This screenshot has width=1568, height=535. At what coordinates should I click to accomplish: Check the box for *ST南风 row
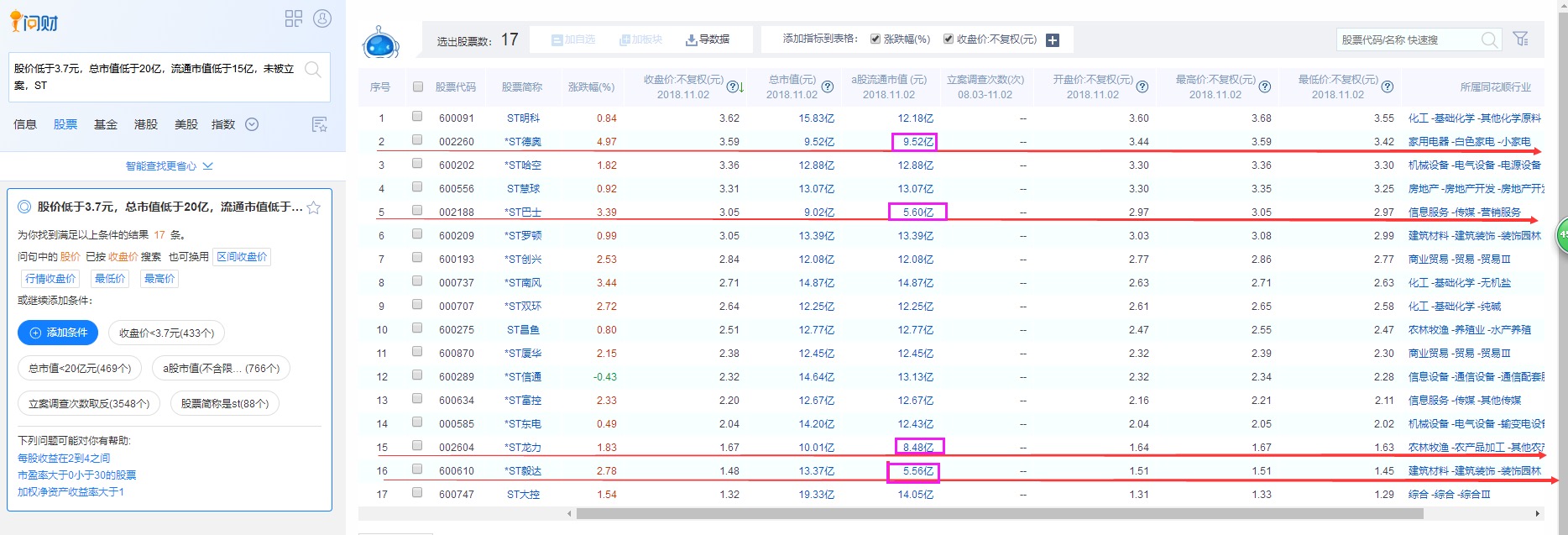tap(417, 281)
